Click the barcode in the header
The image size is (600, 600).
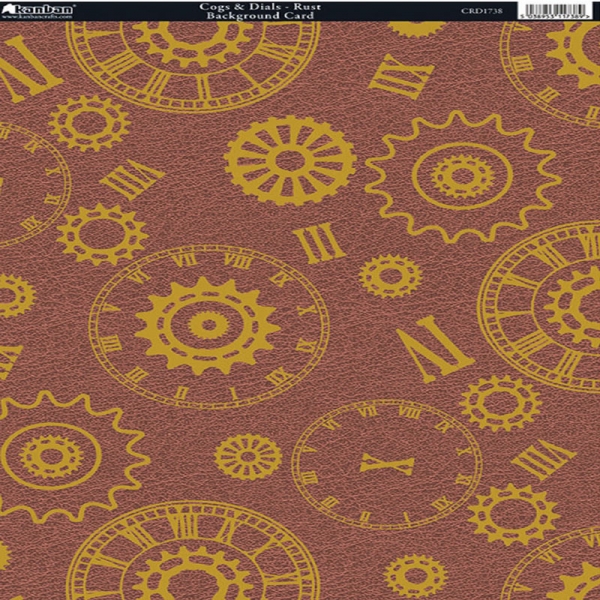(555, 11)
